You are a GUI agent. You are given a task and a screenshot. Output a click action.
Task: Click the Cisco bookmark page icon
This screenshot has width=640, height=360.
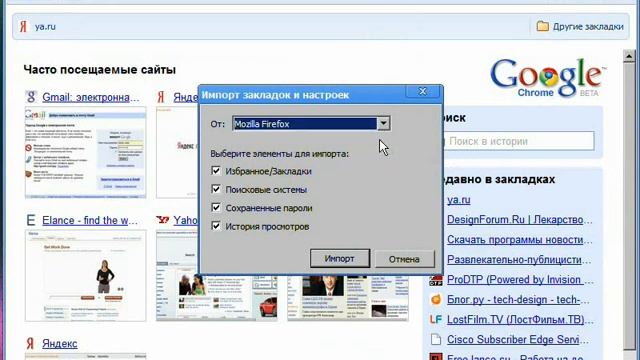coord(436,339)
